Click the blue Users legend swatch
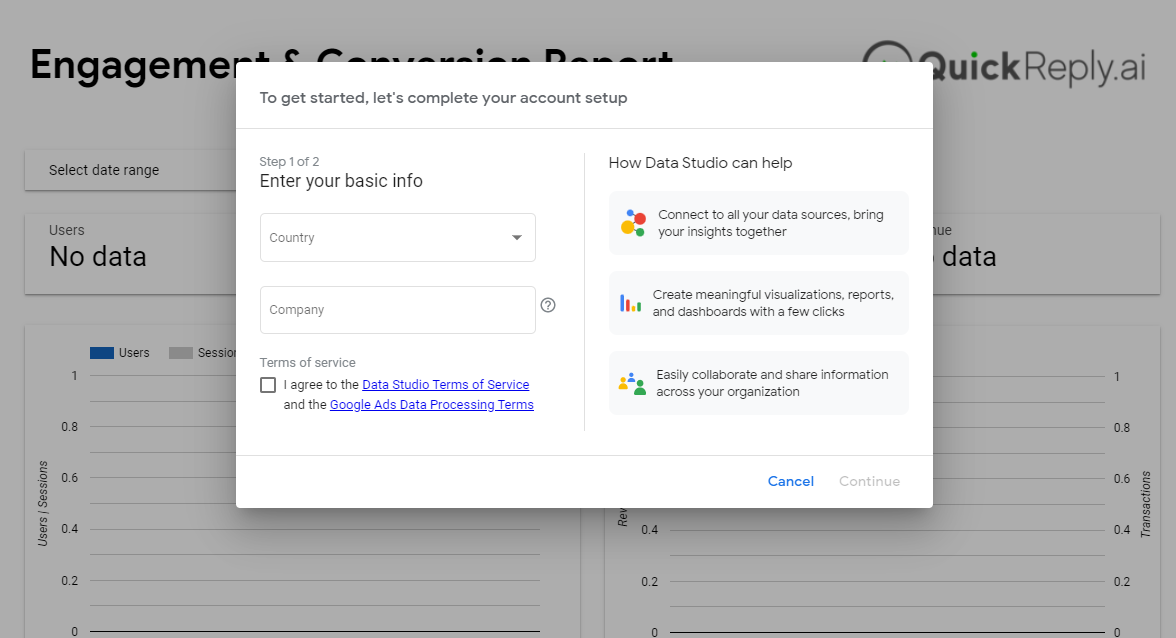Viewport: 1176px width, 638px height. point(102,353)
